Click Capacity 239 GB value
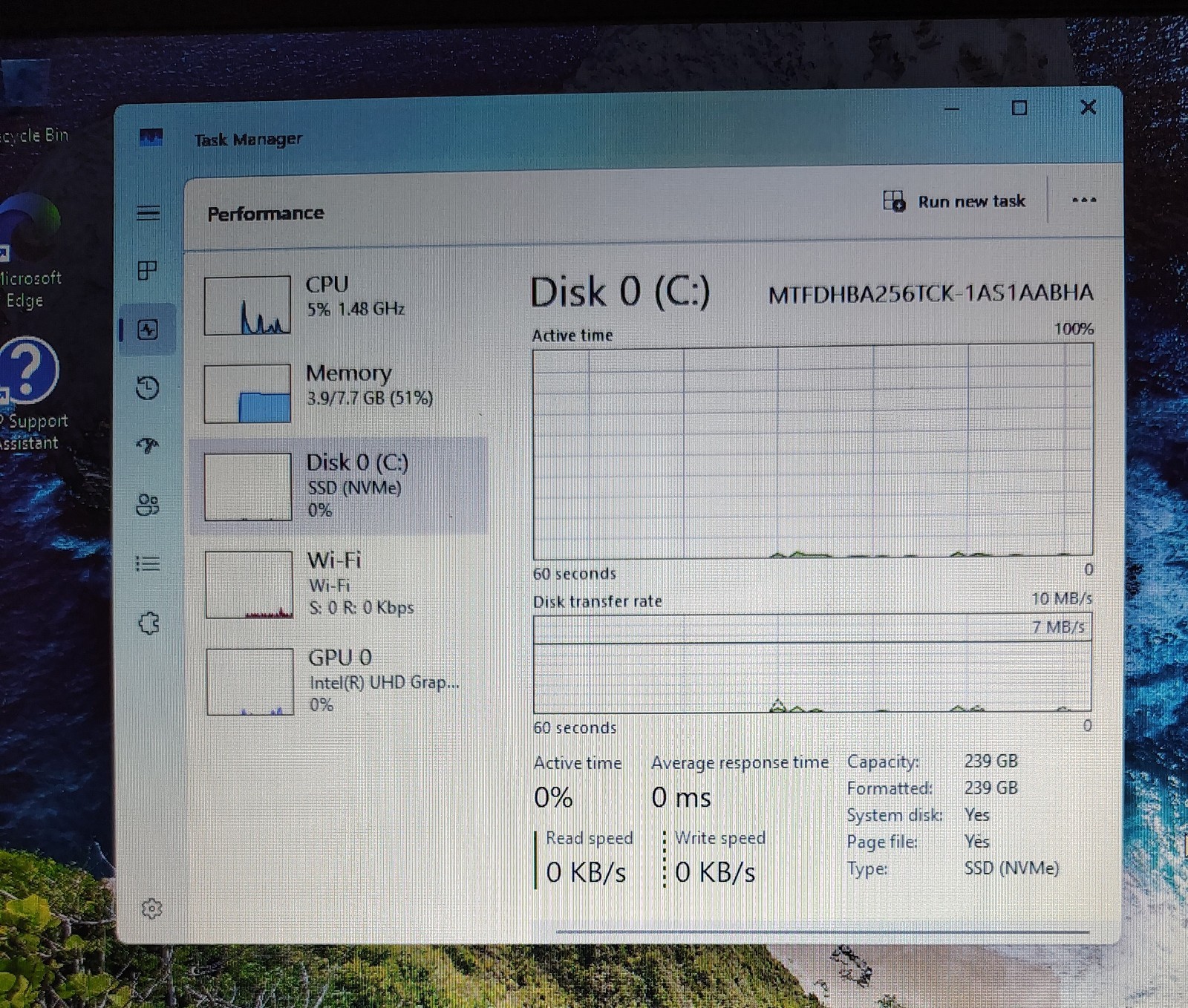Screen dimensions: 1188x1008 (991, 761)
